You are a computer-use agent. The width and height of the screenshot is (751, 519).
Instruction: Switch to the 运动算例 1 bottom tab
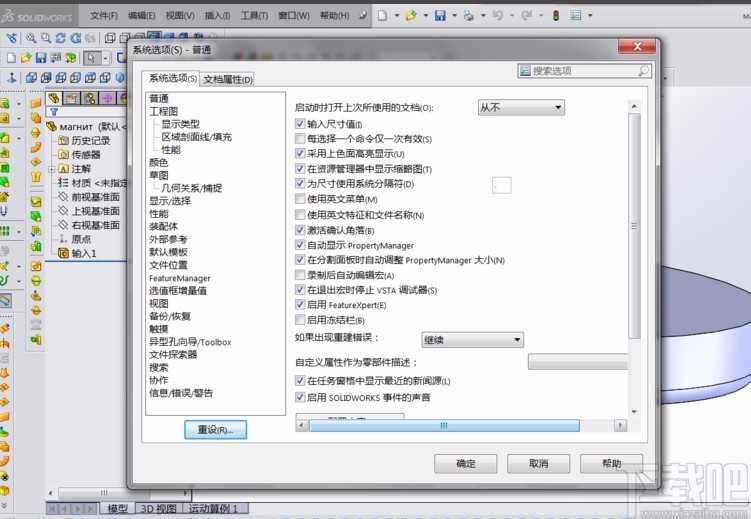[213, 508]
